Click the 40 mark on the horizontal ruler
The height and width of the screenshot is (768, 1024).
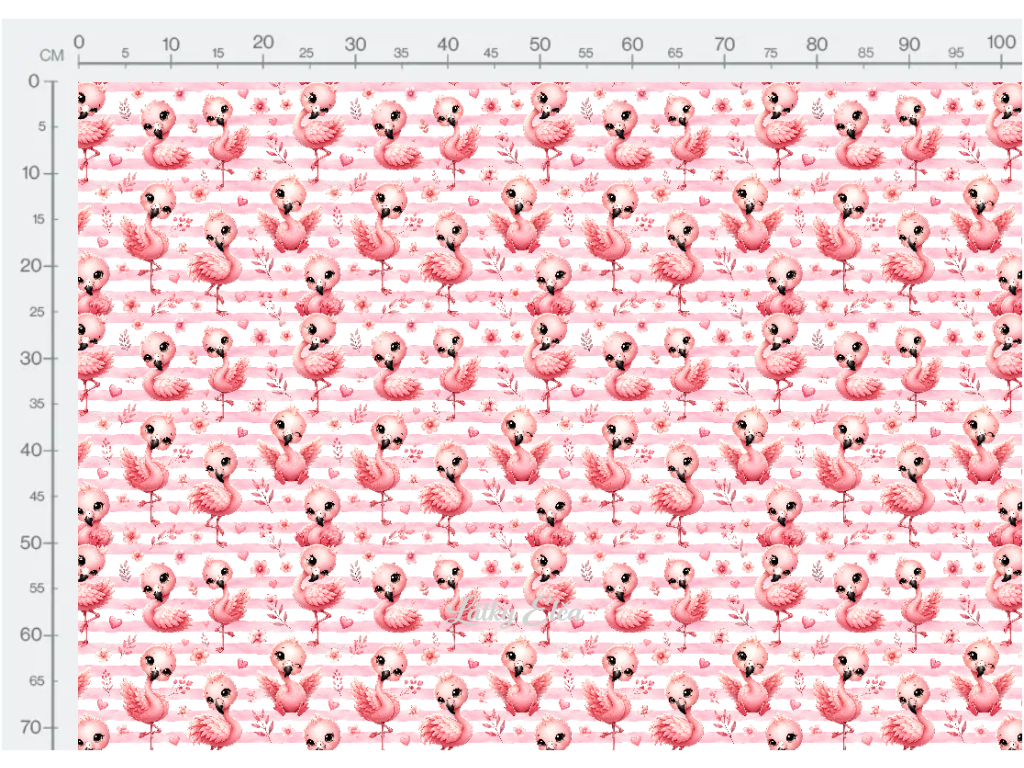[447, 44]
